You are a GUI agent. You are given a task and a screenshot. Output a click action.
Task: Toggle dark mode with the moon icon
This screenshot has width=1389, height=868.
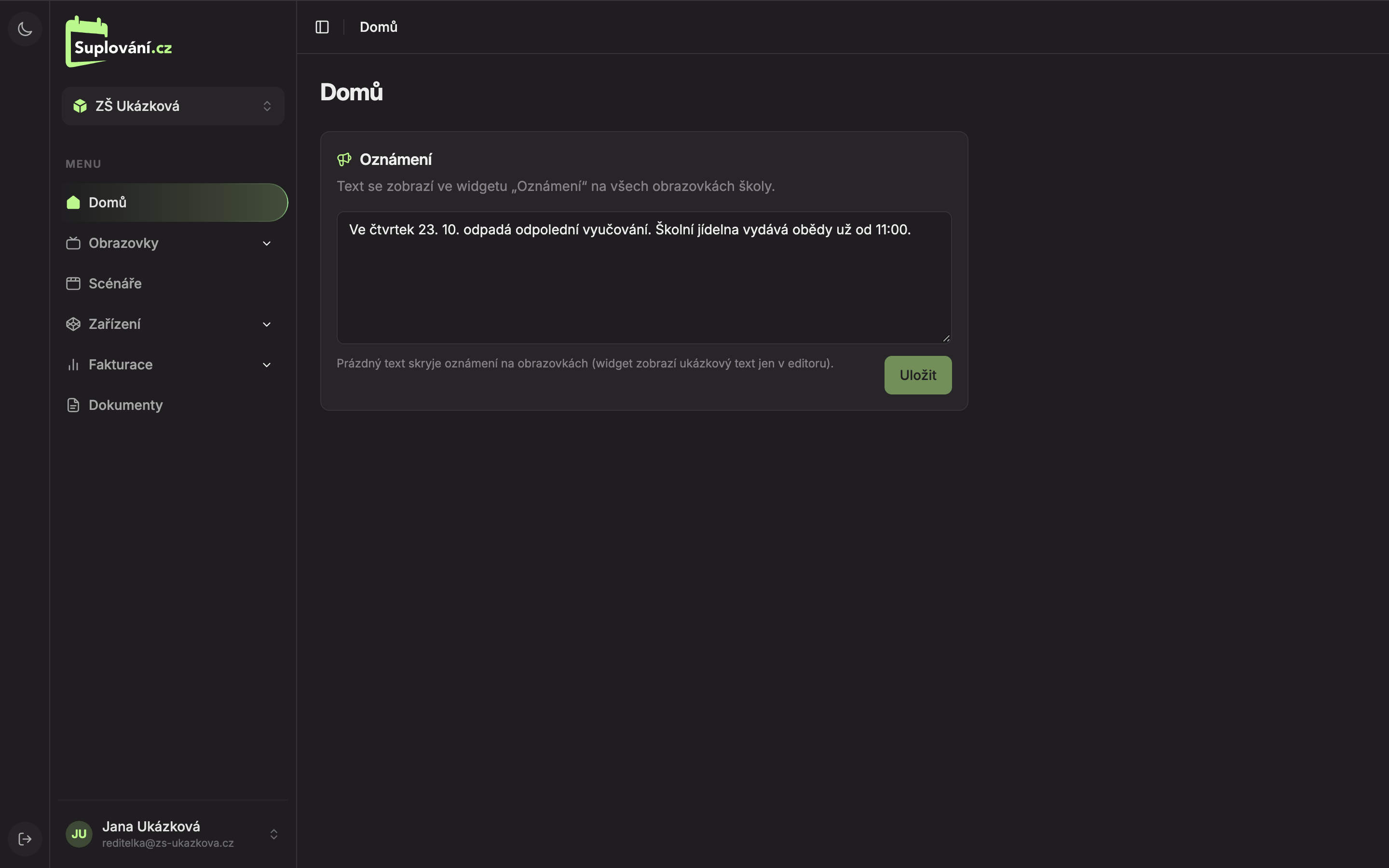pyautogui.click(x=25, y=29)
